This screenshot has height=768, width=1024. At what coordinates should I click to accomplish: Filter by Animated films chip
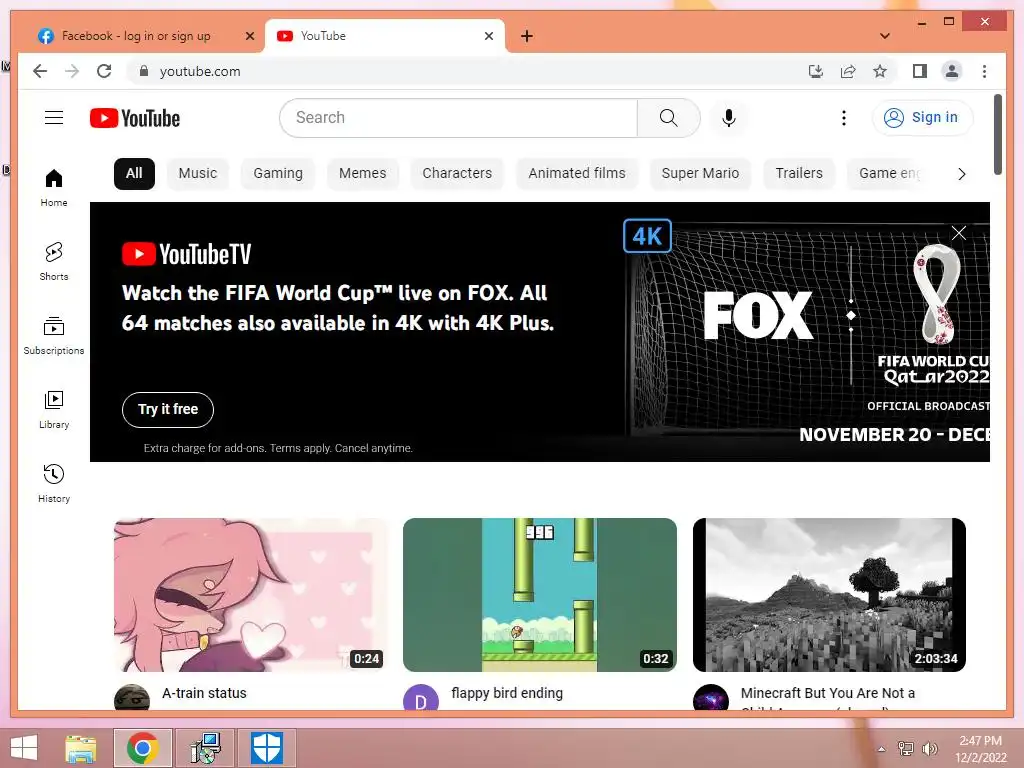[577, 173]
